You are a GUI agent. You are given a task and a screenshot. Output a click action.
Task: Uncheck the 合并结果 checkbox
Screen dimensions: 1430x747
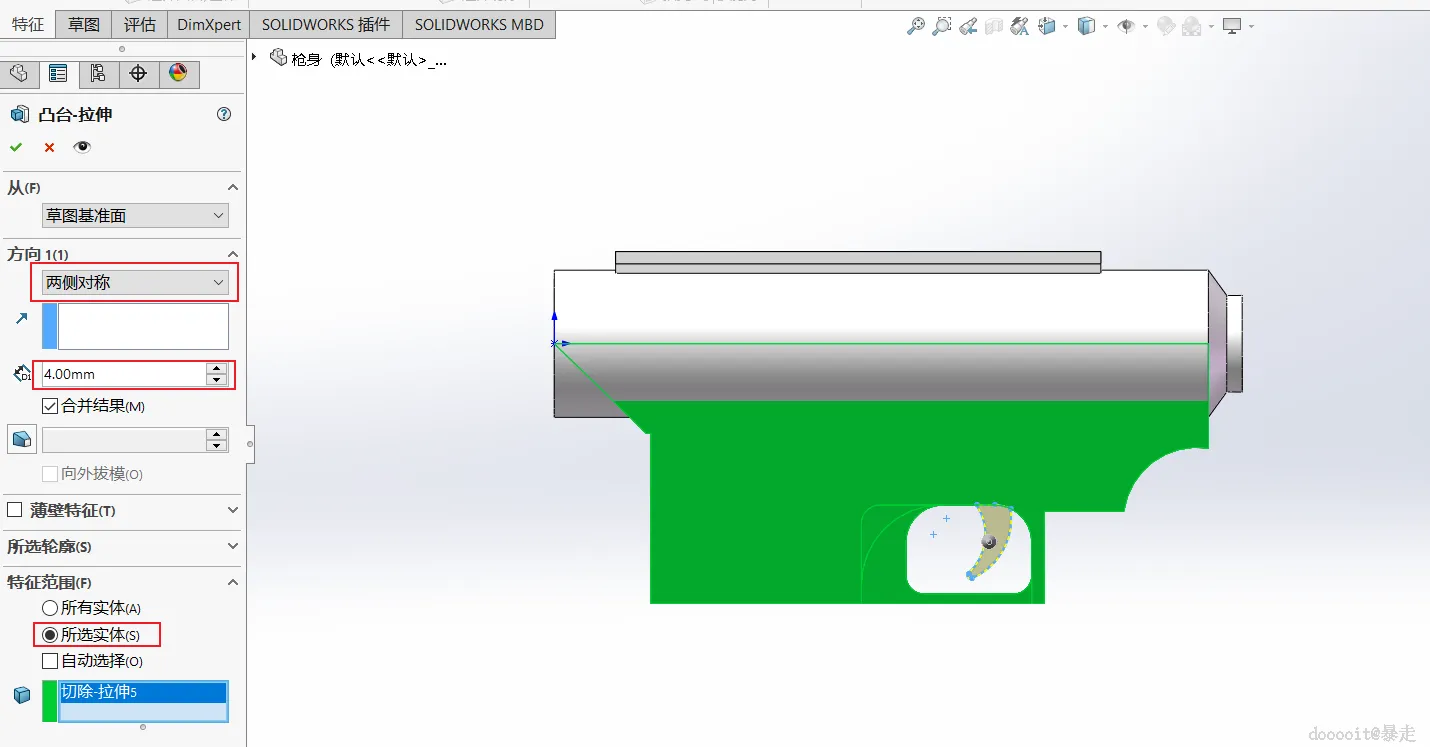pos(50,406)
